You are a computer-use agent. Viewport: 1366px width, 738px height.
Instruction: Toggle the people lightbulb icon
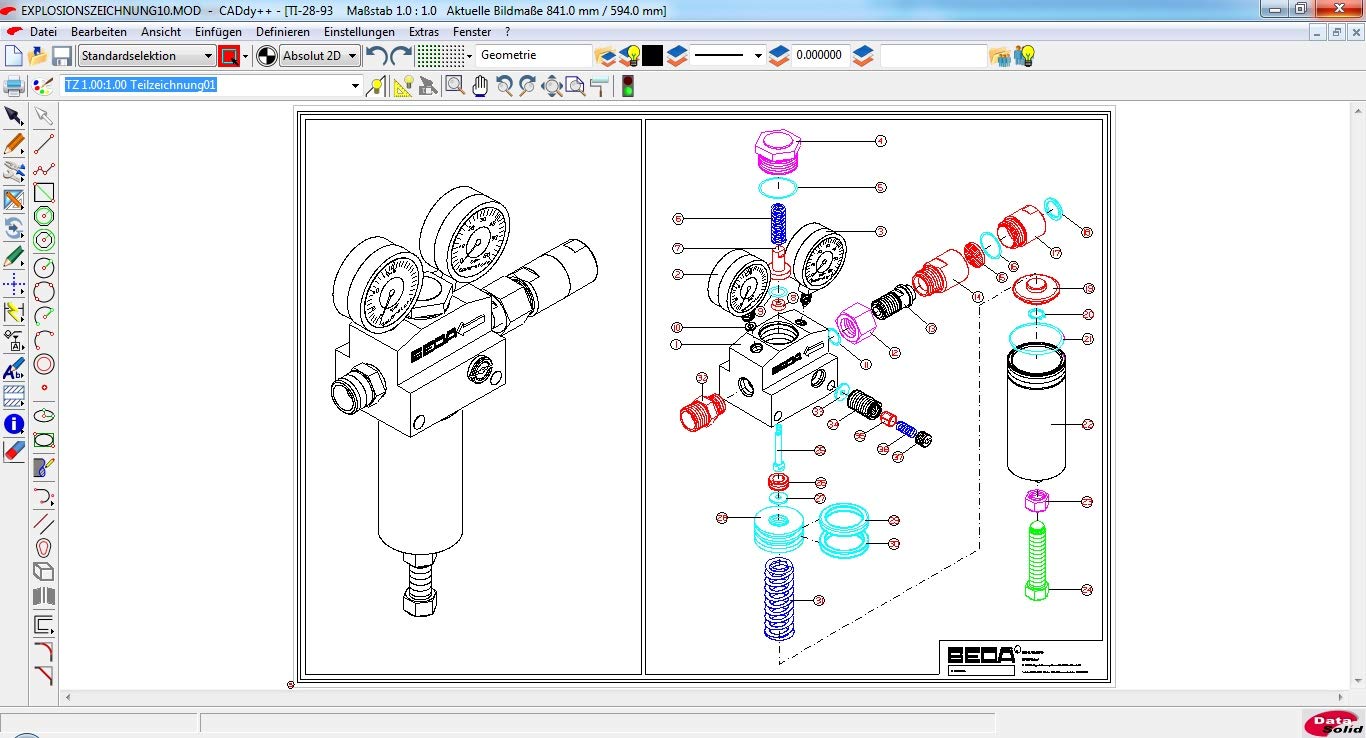click(x=1024, y=56)
